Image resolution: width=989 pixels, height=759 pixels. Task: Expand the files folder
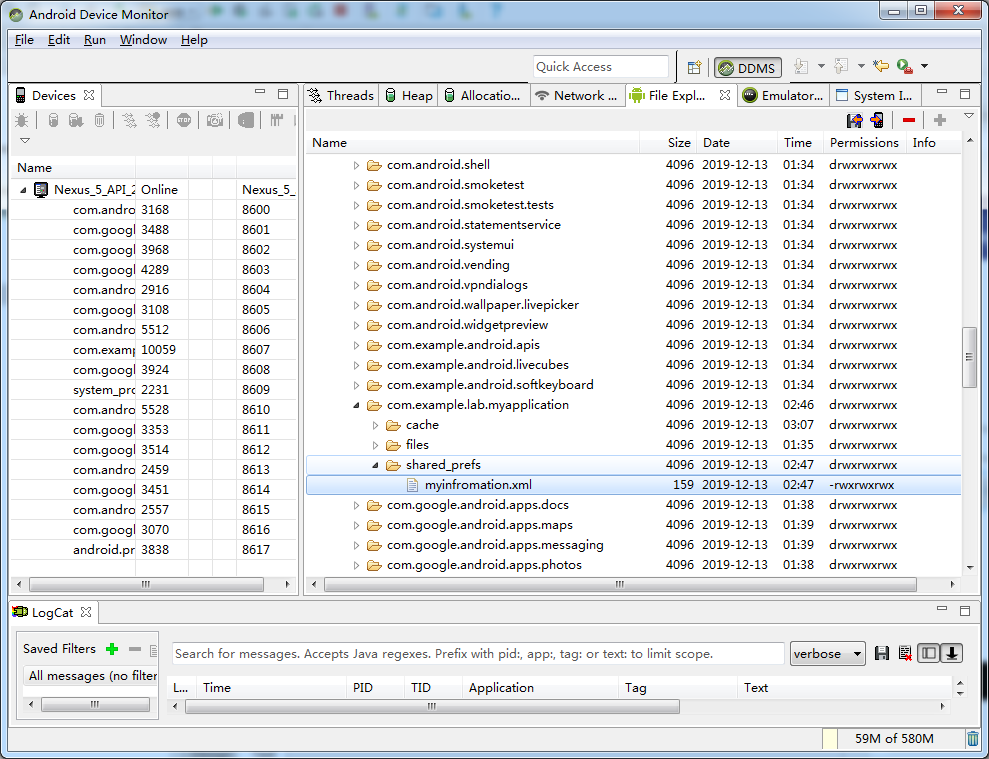coord(375,445)
